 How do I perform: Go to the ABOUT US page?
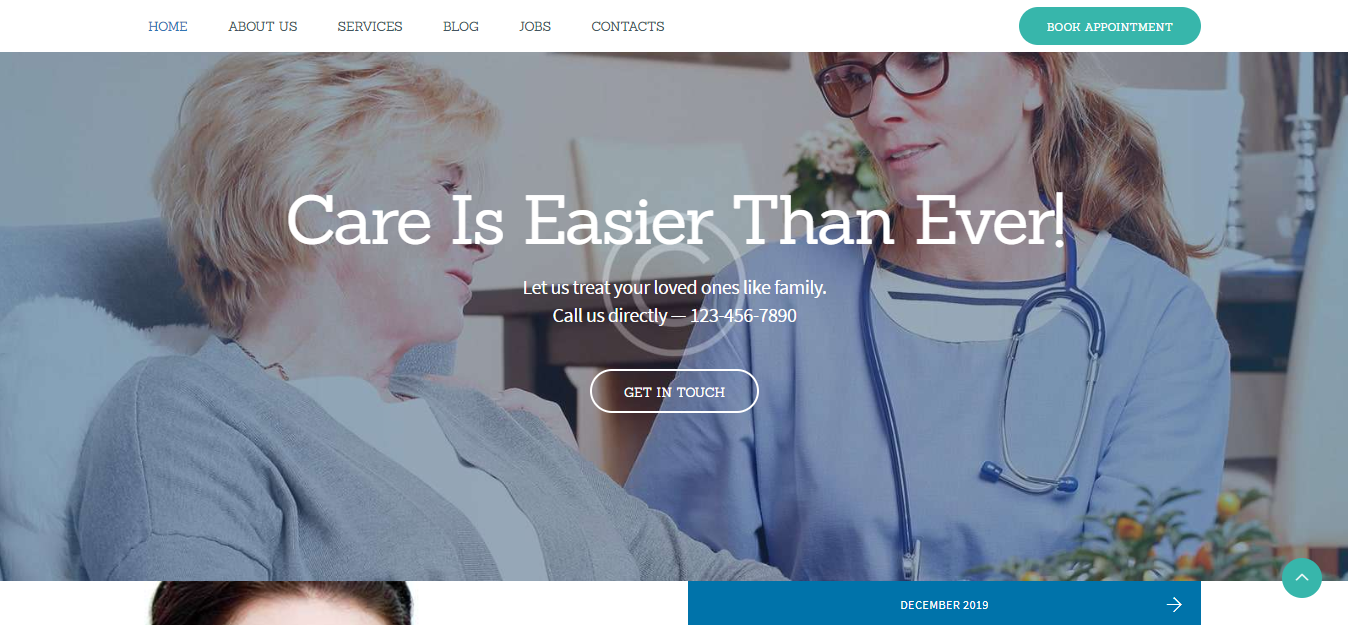point(263,26)
